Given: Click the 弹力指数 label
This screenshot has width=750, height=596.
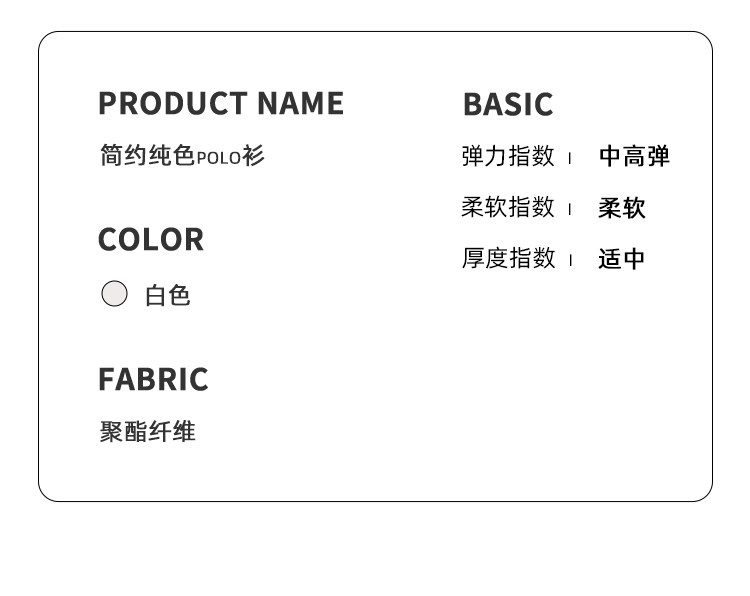Looking at the screenshot, I should (508, 156).
